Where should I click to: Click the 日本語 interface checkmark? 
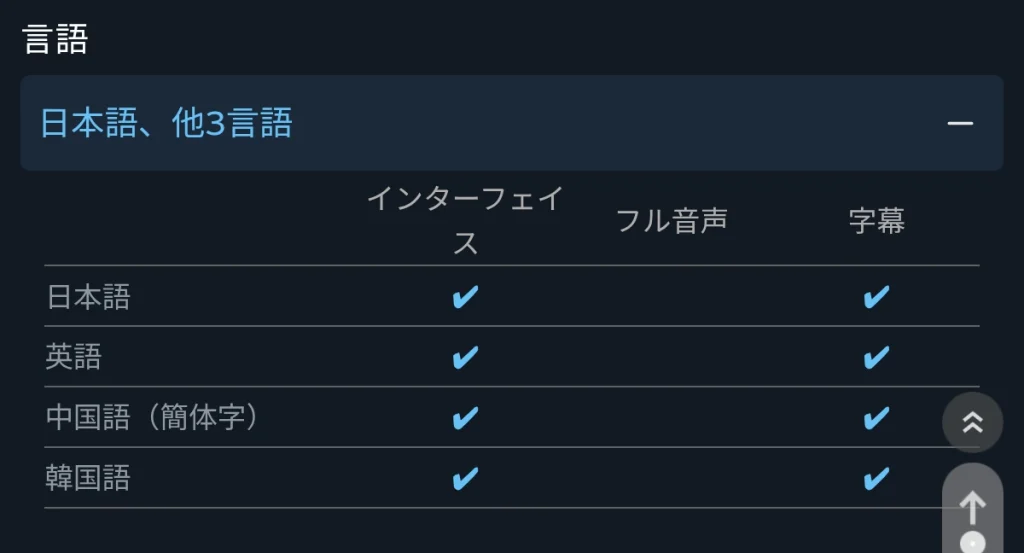465,297
